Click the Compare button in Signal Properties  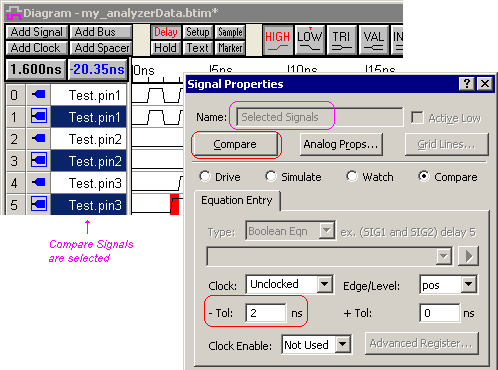click(236, 144)
